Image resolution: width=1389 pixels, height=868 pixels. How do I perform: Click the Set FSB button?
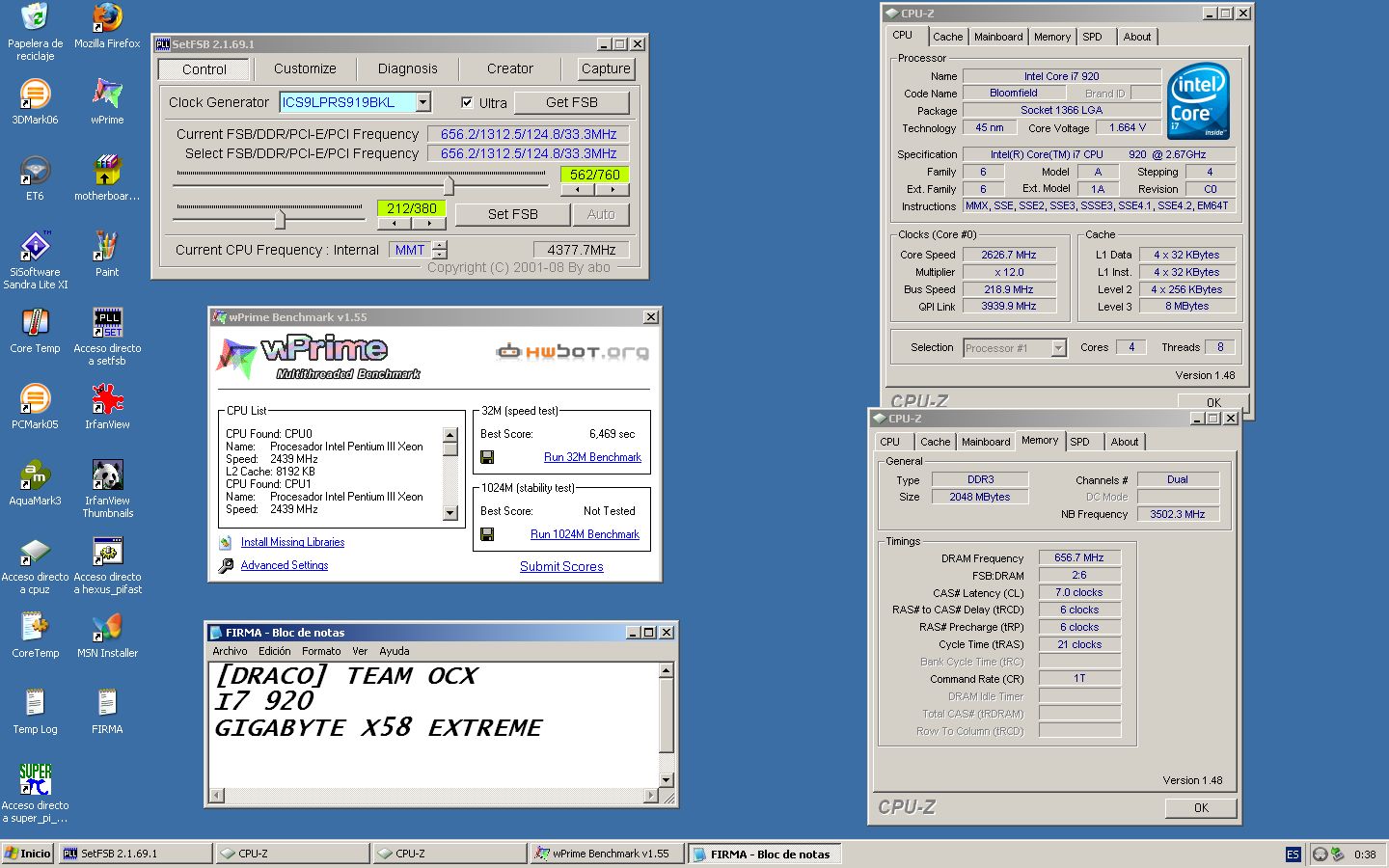(x=513, y=214)
